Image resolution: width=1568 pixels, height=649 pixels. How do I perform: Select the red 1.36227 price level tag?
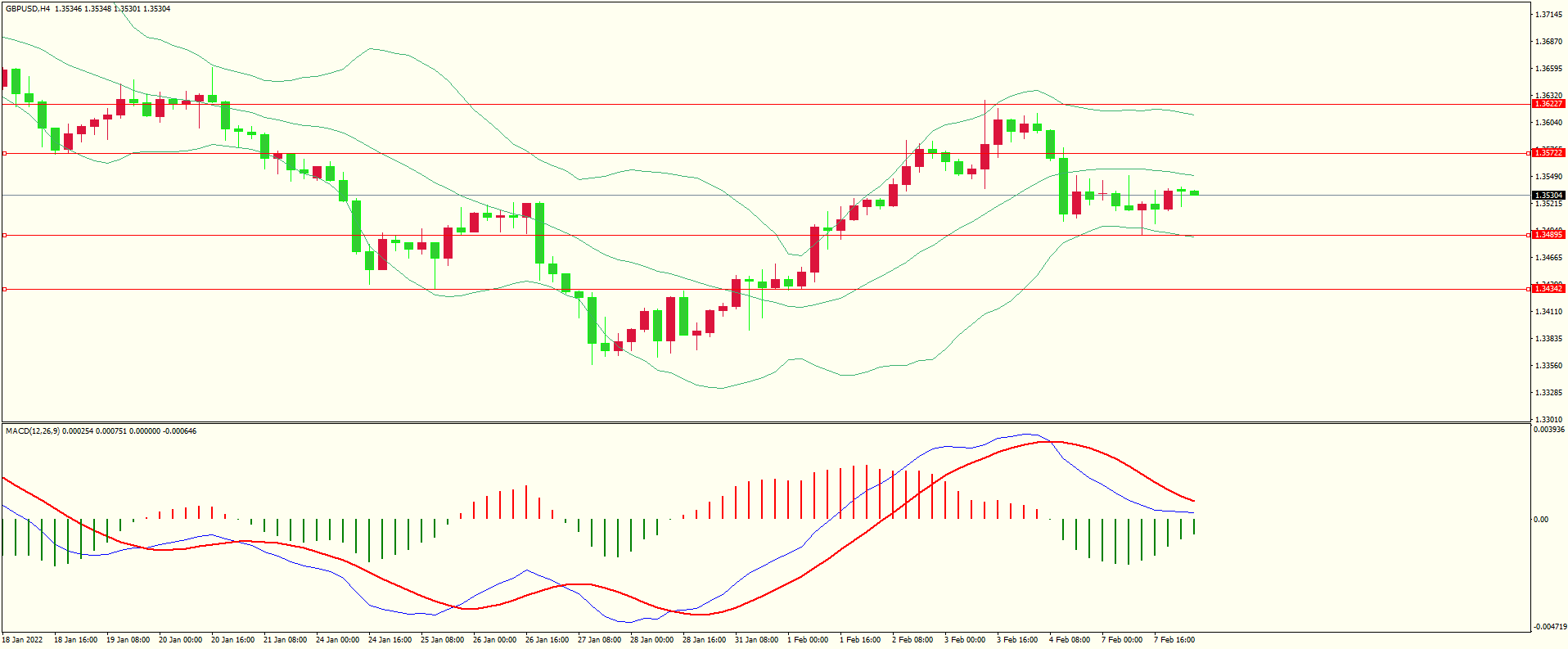(x=1548, y=104)
